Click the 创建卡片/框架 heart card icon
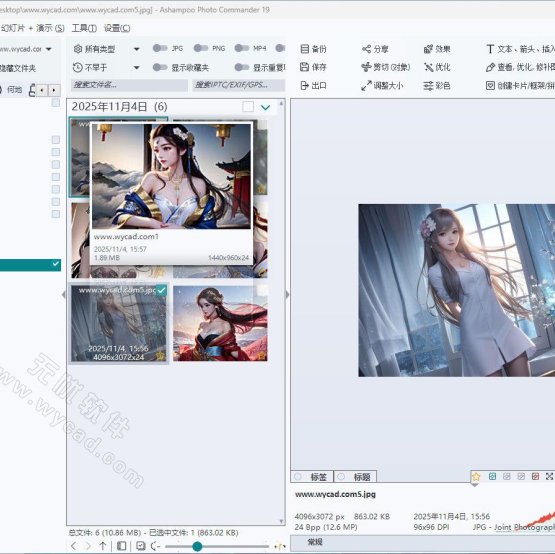This screenshot has height=554, width=555. [x=490, y=85]
